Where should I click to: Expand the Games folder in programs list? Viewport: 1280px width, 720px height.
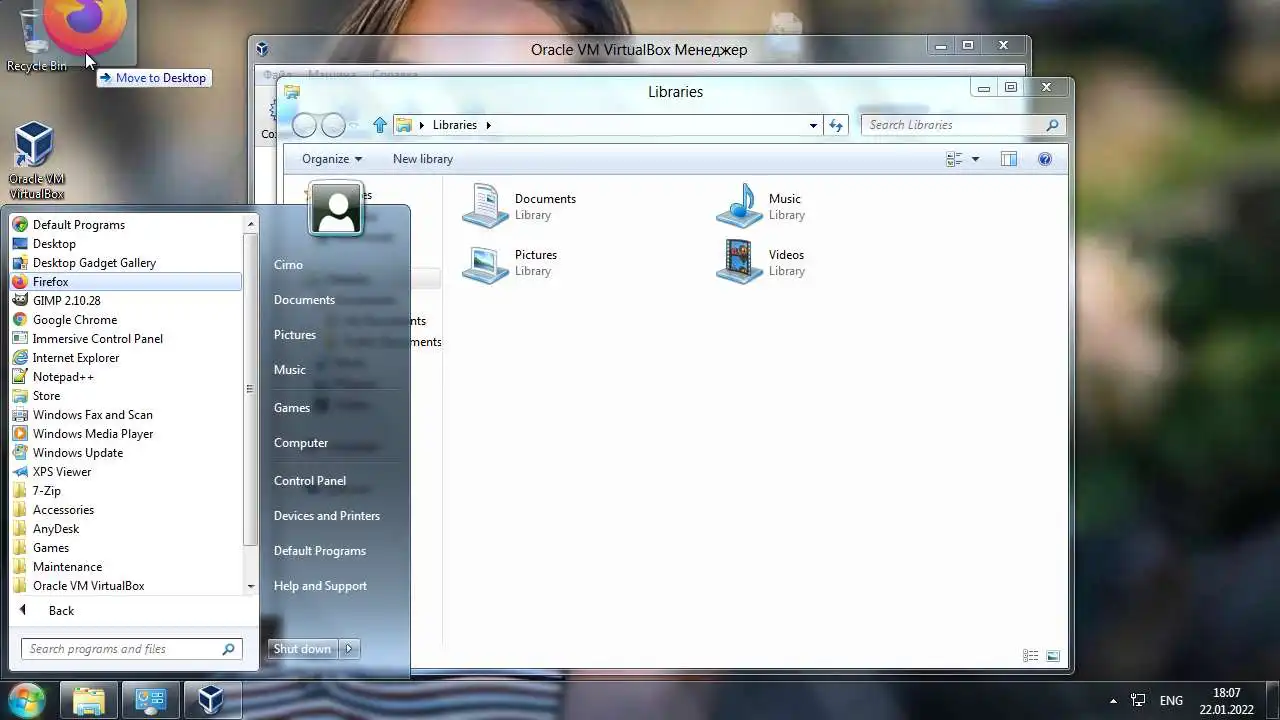click(126, 548)
